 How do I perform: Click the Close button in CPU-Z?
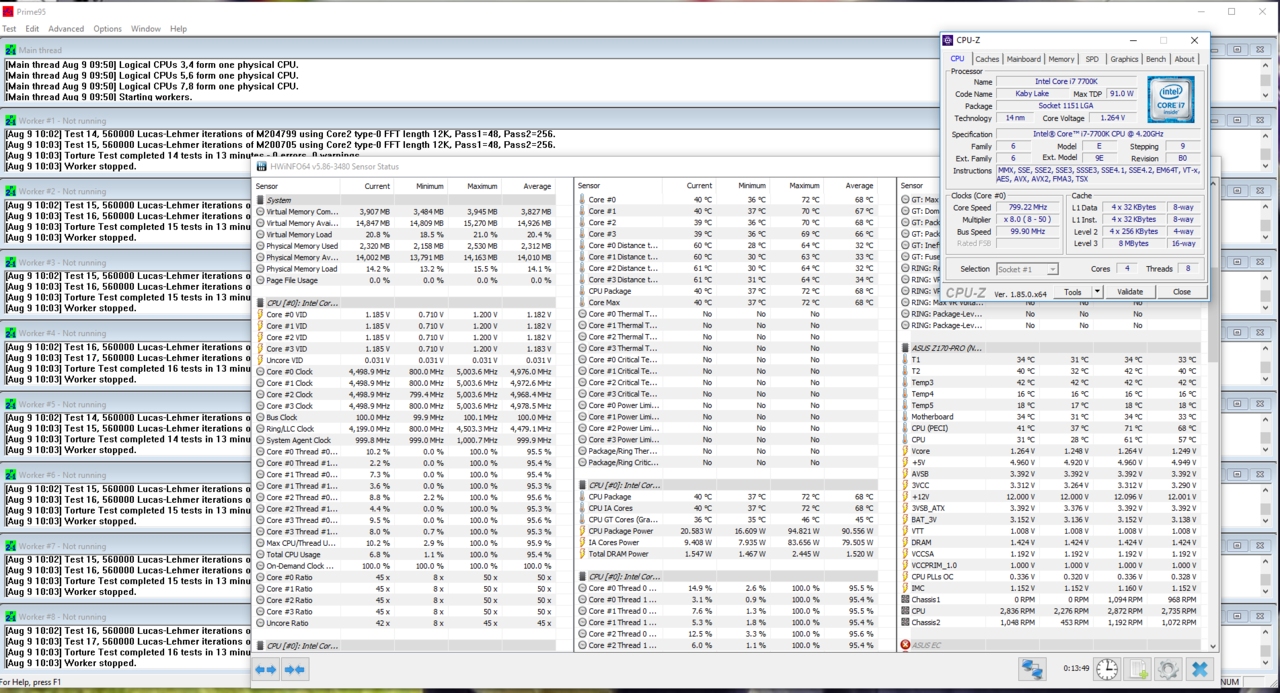pos(1182,292)
